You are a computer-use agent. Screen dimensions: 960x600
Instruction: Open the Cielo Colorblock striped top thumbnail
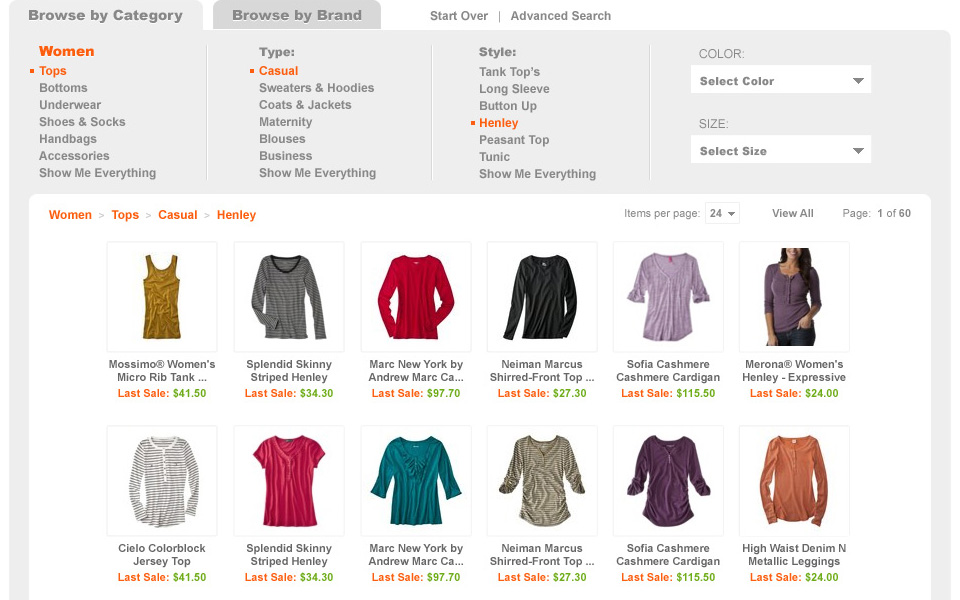coord(162,481)
